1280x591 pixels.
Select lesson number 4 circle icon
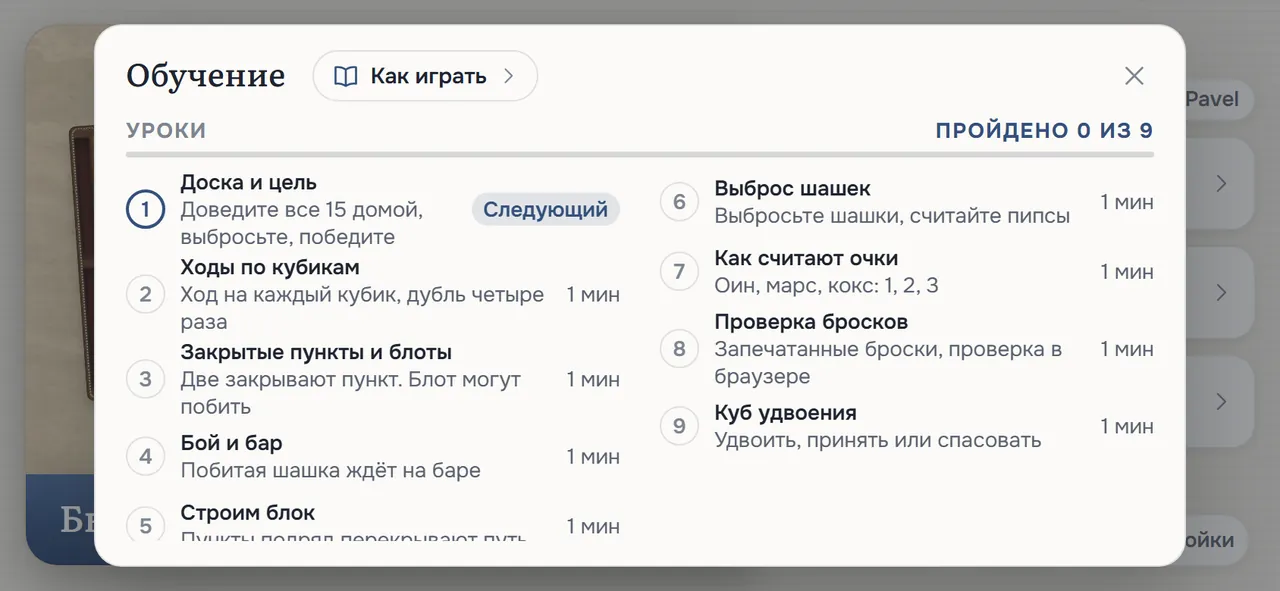pos(145,456)
